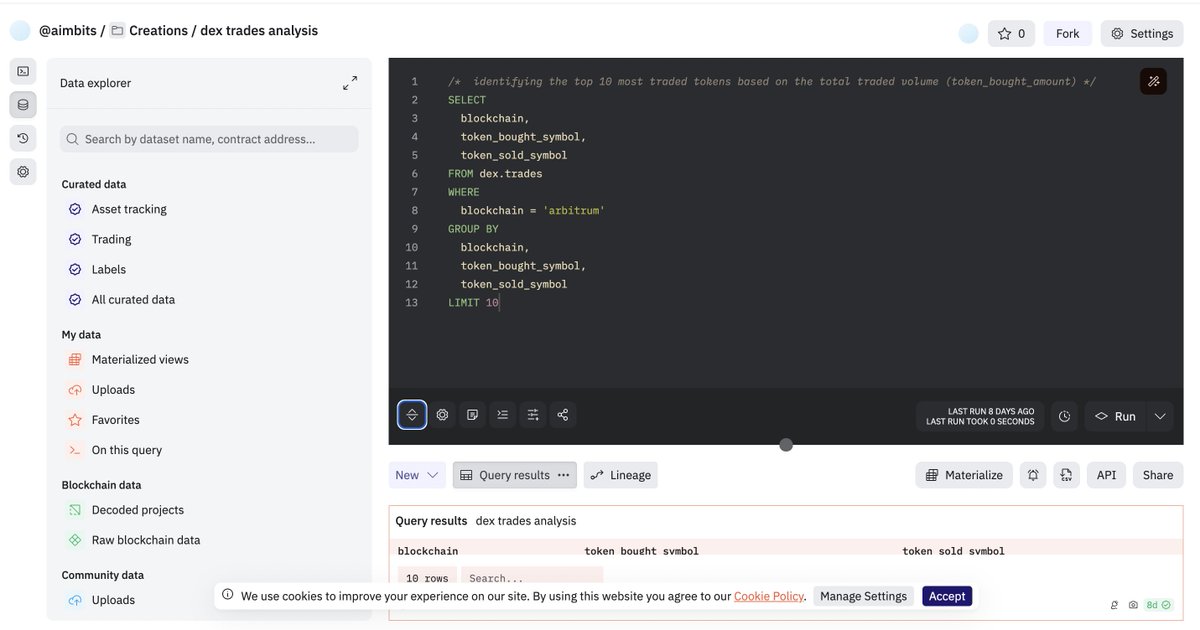Toggle the editor collapse/expand icon

pos(412,415)
